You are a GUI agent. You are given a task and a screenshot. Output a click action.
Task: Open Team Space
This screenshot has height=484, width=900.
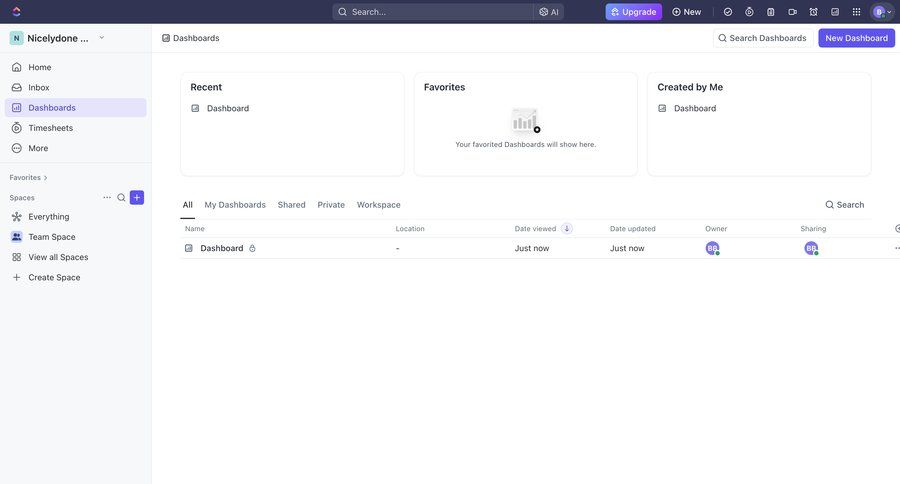[x=75, y=237]
